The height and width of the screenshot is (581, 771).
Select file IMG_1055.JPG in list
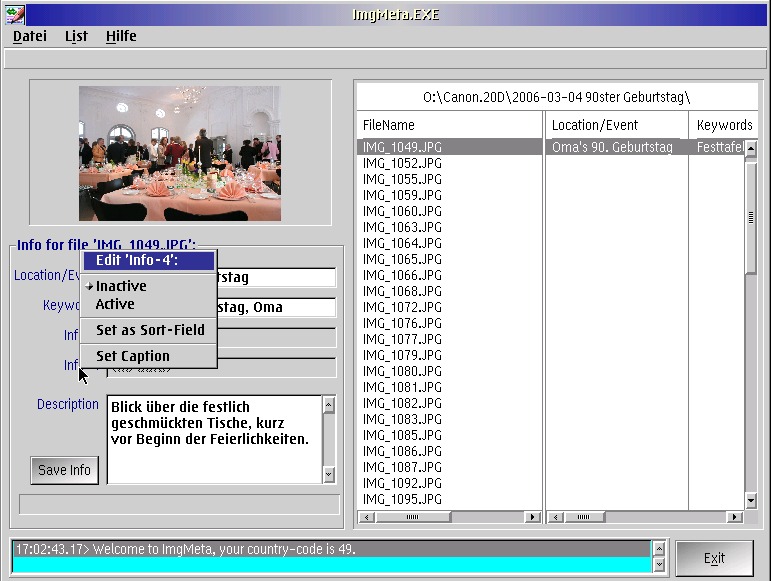pos(449,179)
